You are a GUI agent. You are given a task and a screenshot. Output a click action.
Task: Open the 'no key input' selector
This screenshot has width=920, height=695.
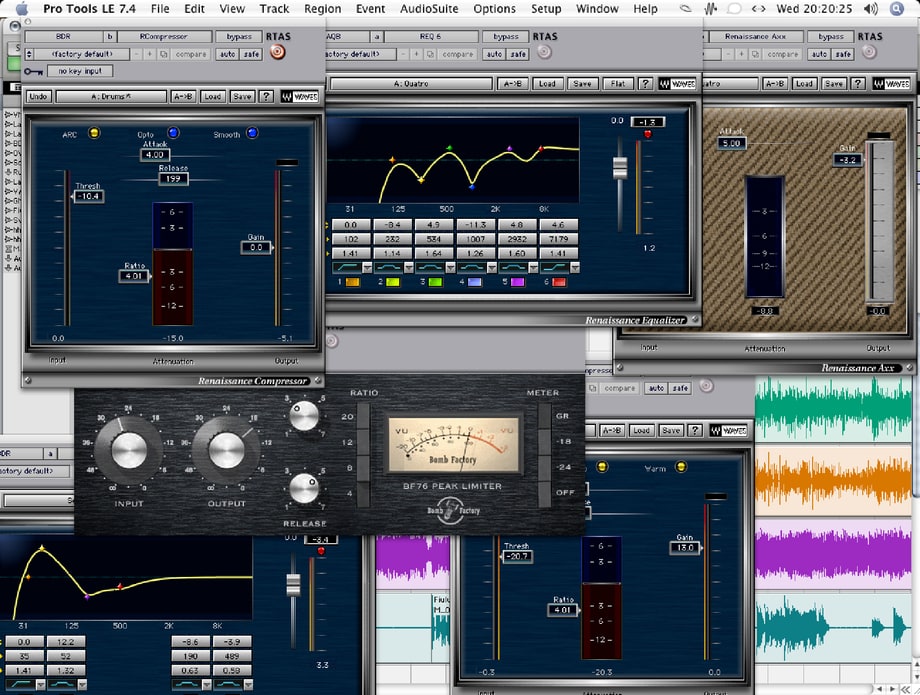[x=80, y=71]
